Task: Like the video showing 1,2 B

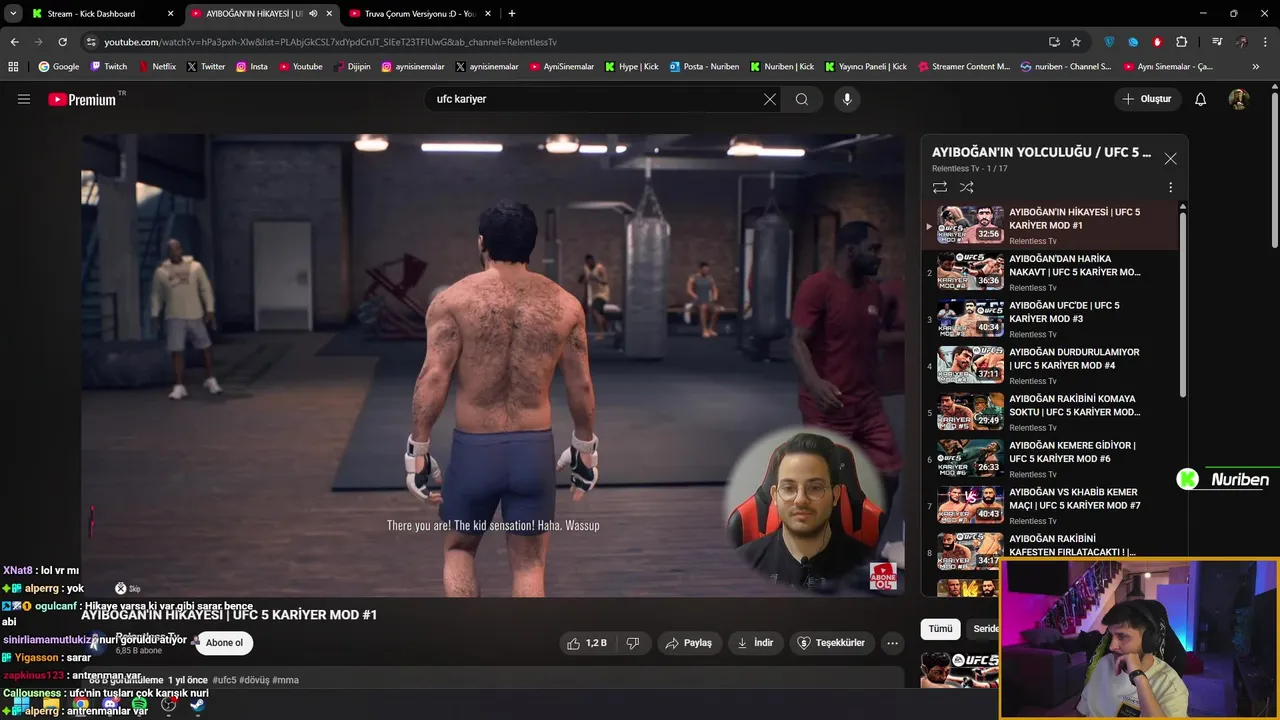Action: tap(587, 643)
